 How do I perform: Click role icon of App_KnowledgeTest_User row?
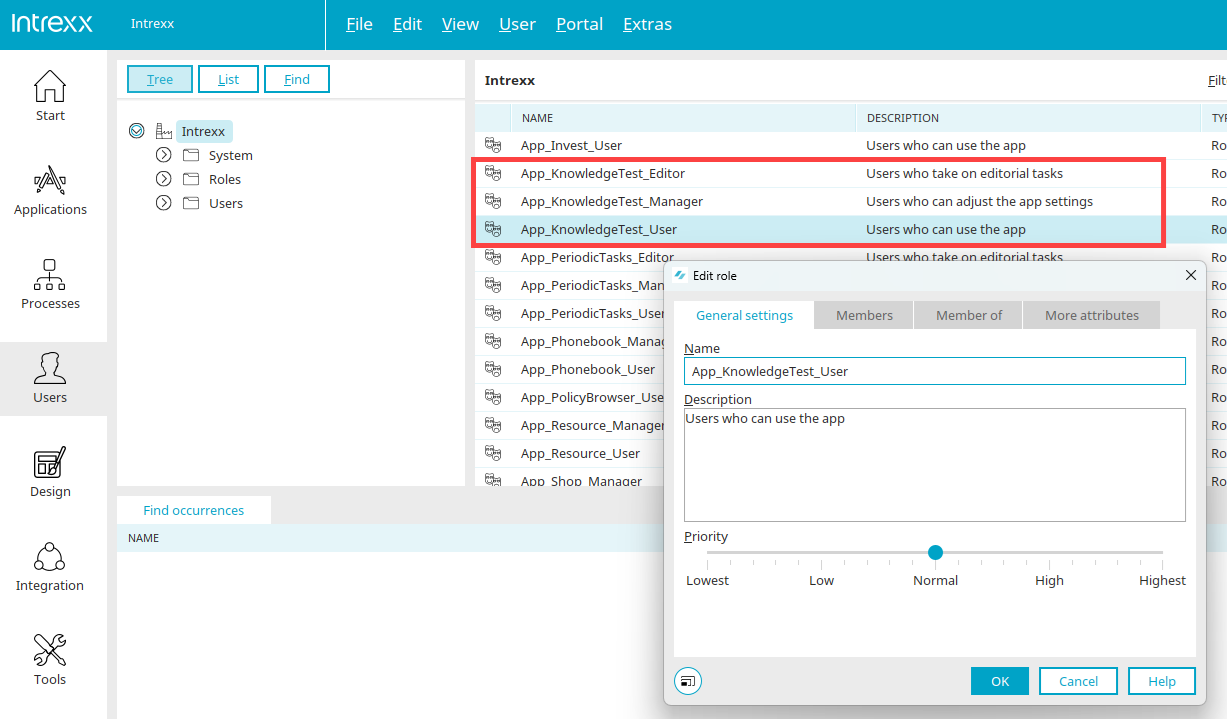click(493, 229)
